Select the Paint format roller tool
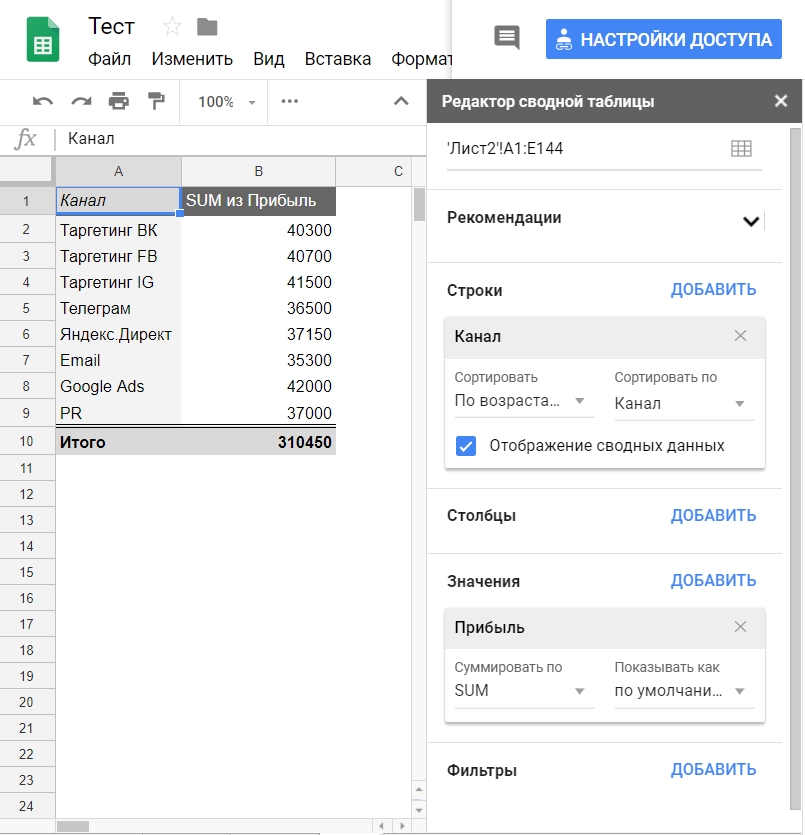The image size is (805, 835). tap(156, 101)
